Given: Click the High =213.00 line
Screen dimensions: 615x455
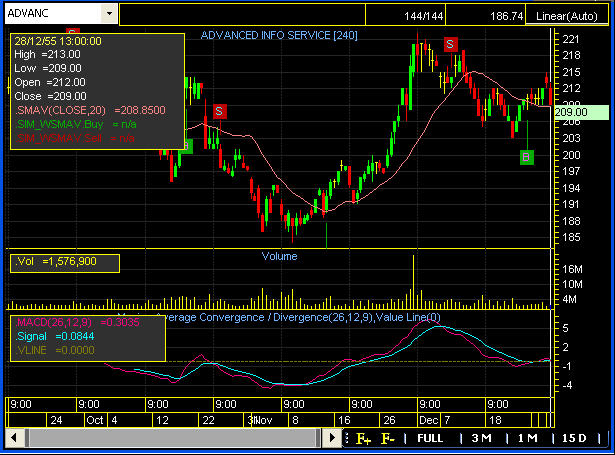Looking at the screenshot, I should (47, 55).
